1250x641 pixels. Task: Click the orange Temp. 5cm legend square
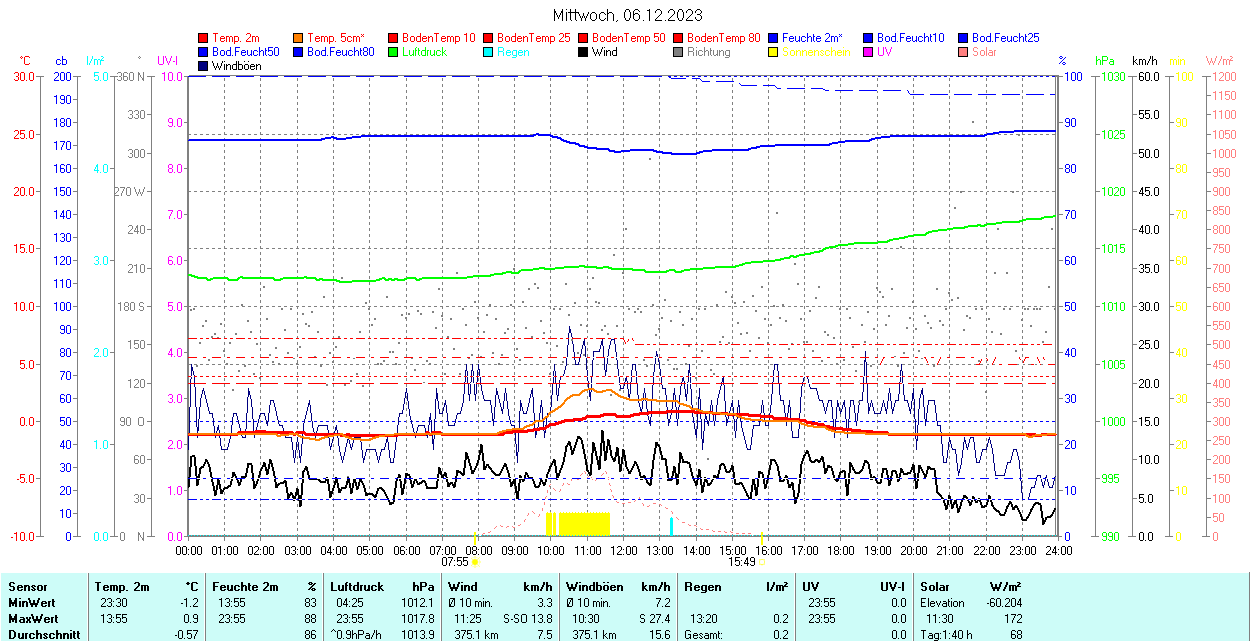point(300,38)
